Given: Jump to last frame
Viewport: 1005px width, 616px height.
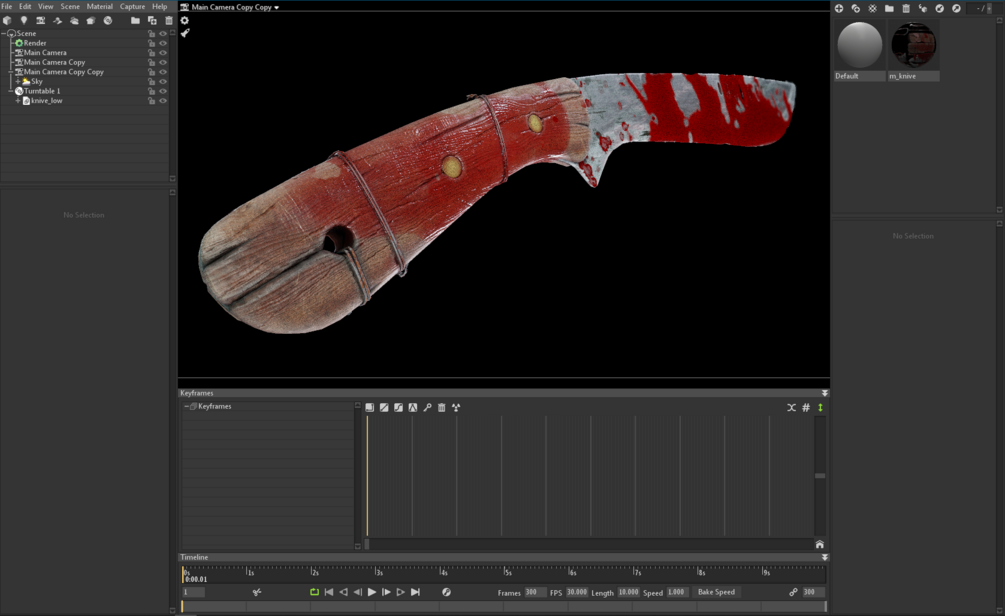Looking at the screenshot, I should 415,592.
